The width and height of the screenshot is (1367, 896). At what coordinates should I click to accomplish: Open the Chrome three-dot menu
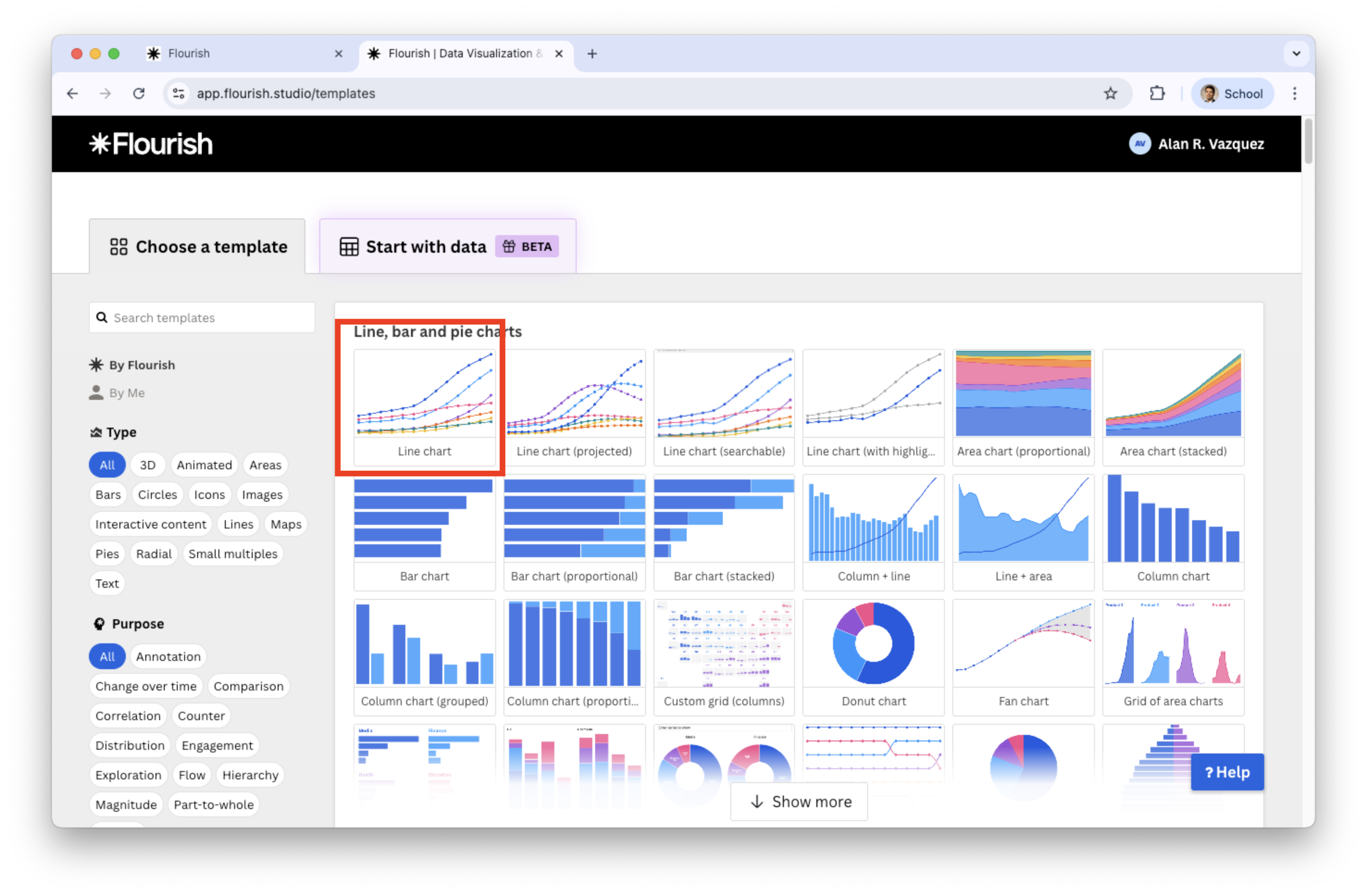1294,93
